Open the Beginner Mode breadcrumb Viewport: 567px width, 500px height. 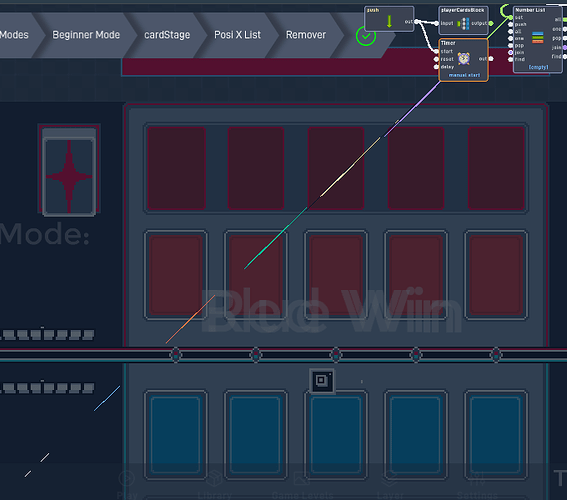coord(86,35)
